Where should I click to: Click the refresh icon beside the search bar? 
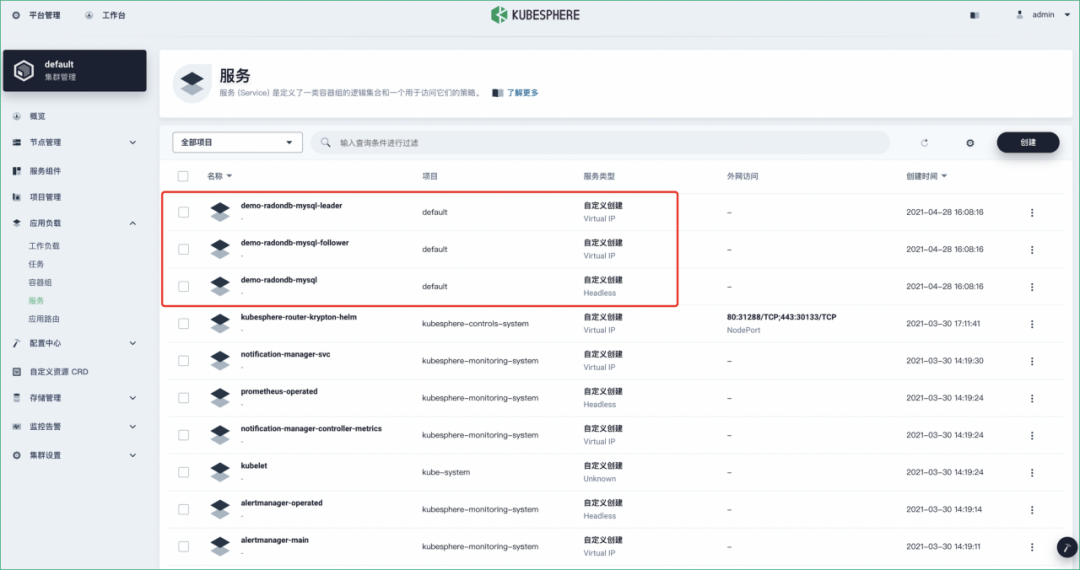tap(924, 142)
